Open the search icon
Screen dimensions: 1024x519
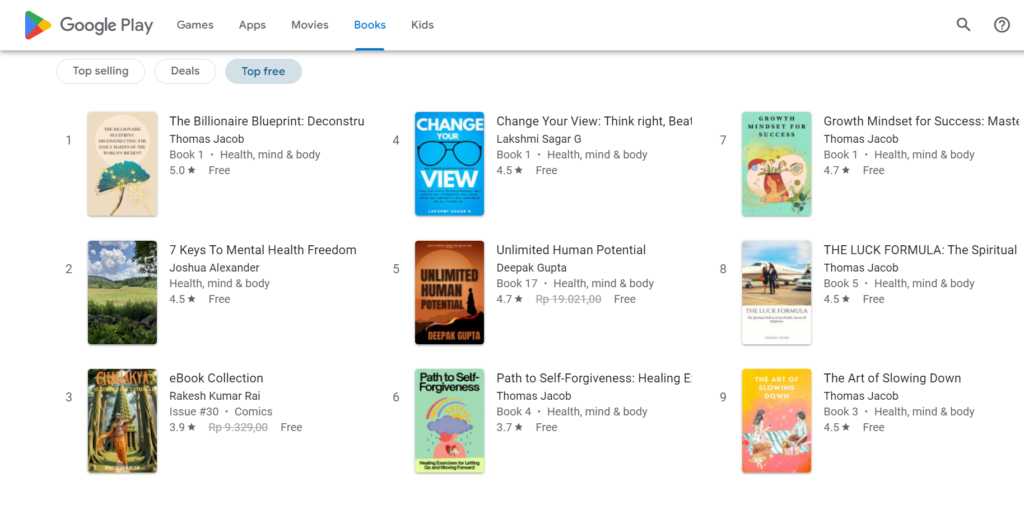click(x=963, y=25)
